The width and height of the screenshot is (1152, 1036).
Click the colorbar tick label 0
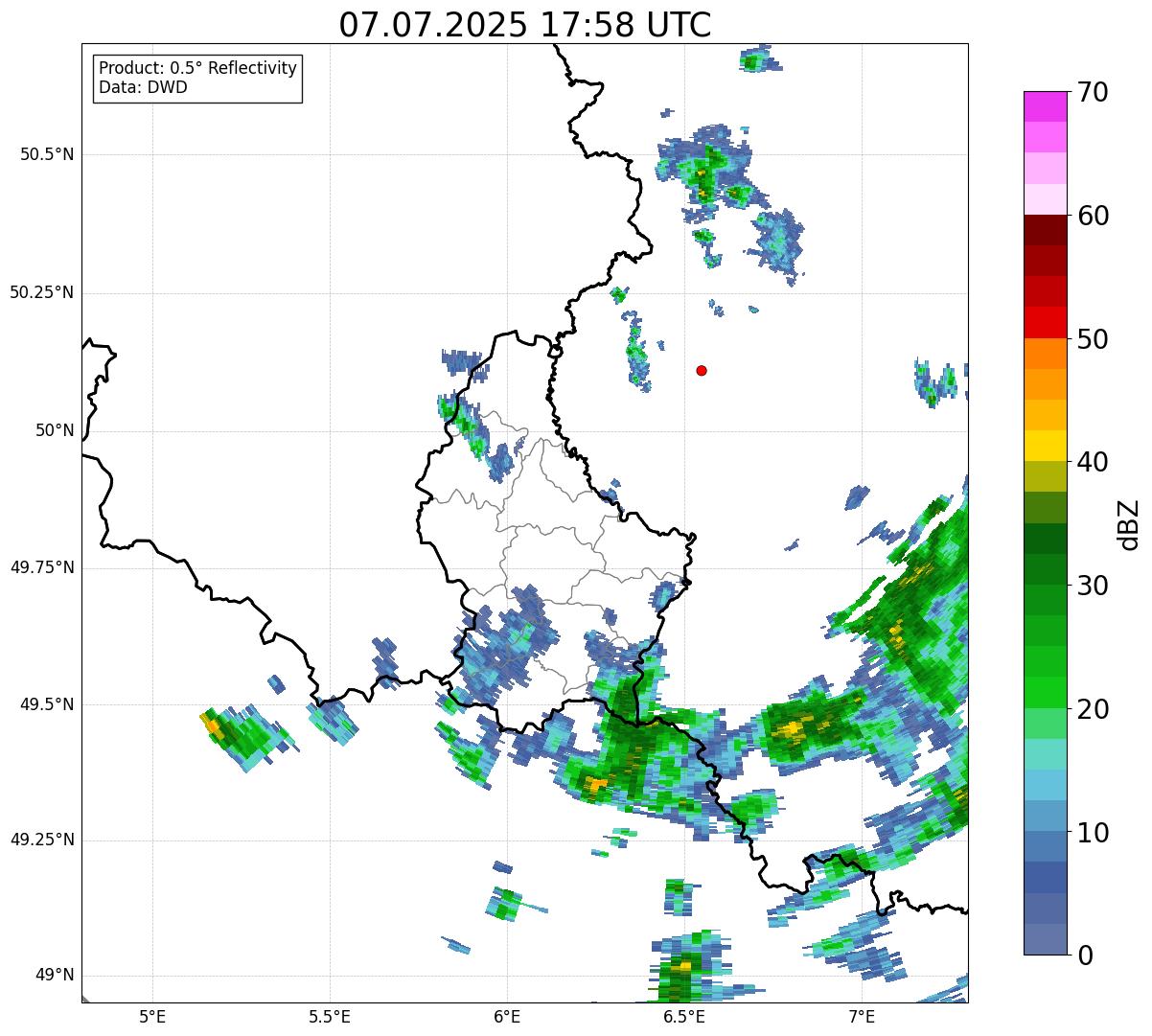1086,955
